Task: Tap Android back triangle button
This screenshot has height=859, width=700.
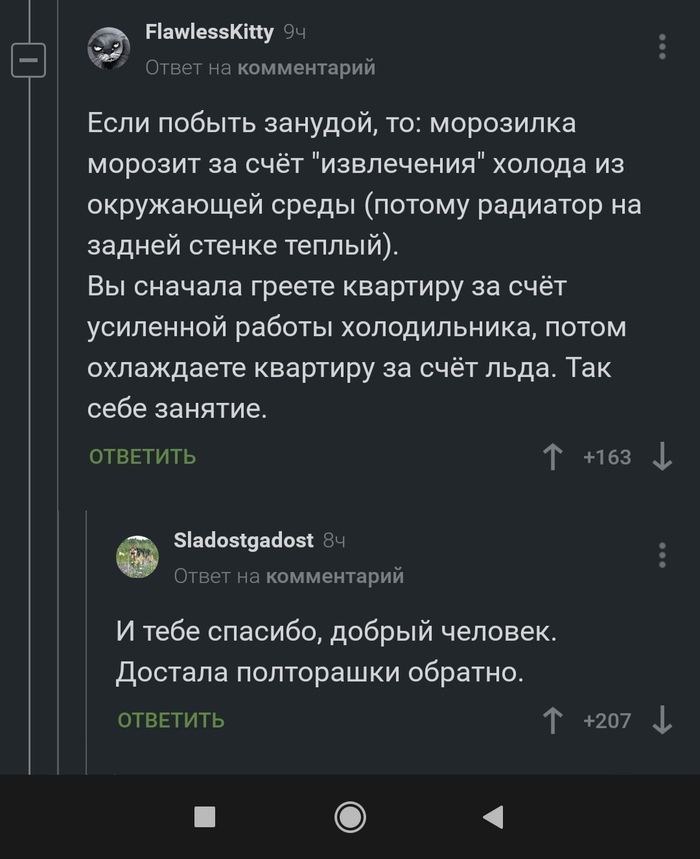Action: (492, 817)
